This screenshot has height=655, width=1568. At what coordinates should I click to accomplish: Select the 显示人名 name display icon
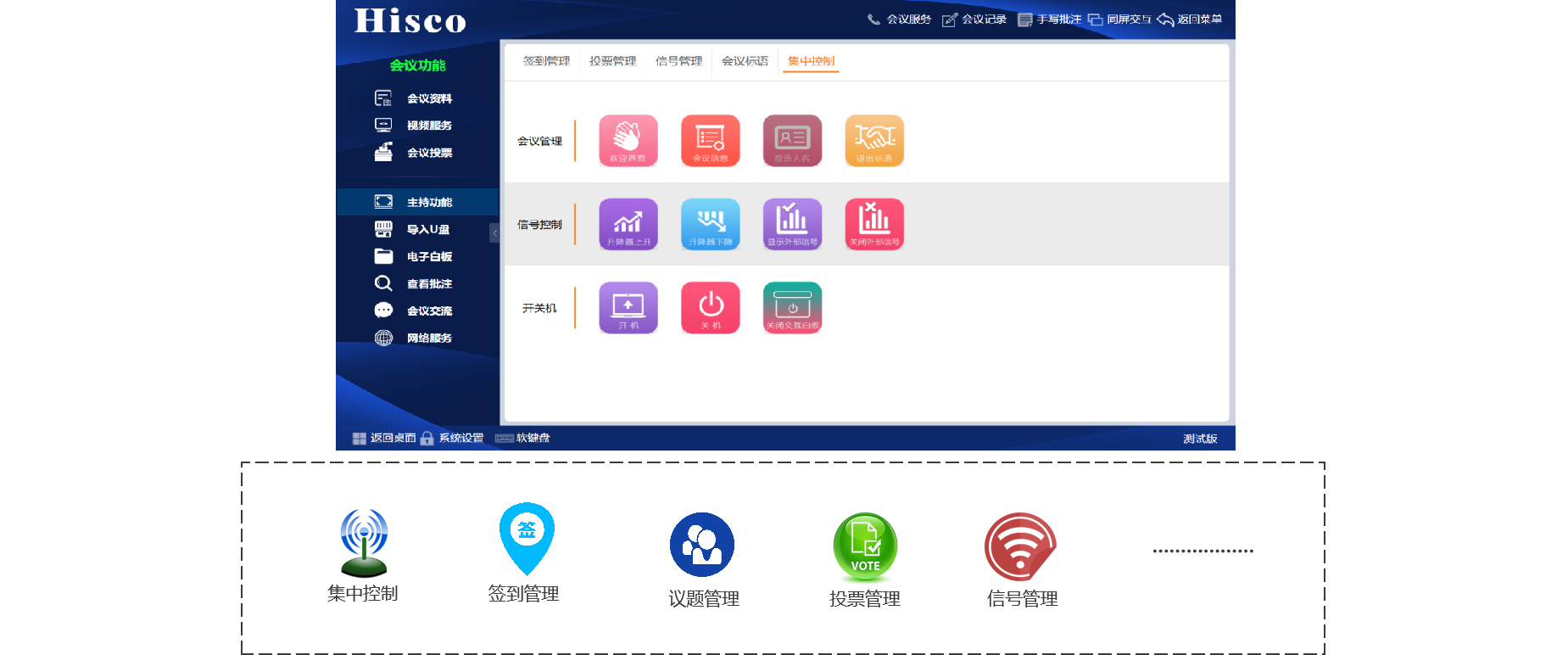(792, 140)
